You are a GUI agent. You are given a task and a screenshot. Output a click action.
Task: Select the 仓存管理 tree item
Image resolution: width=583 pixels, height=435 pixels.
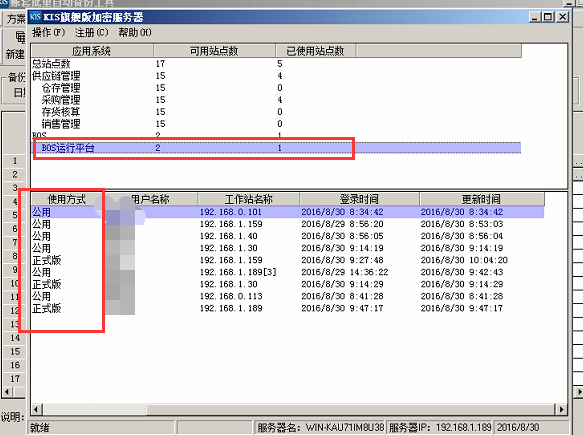[x=61, y=88]
